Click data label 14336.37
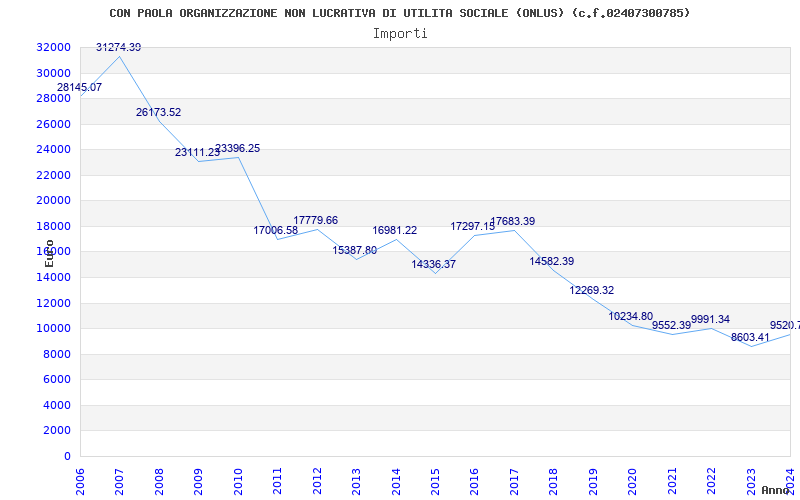The width and height of the screenshot is (800, 500). click(434, 264)
